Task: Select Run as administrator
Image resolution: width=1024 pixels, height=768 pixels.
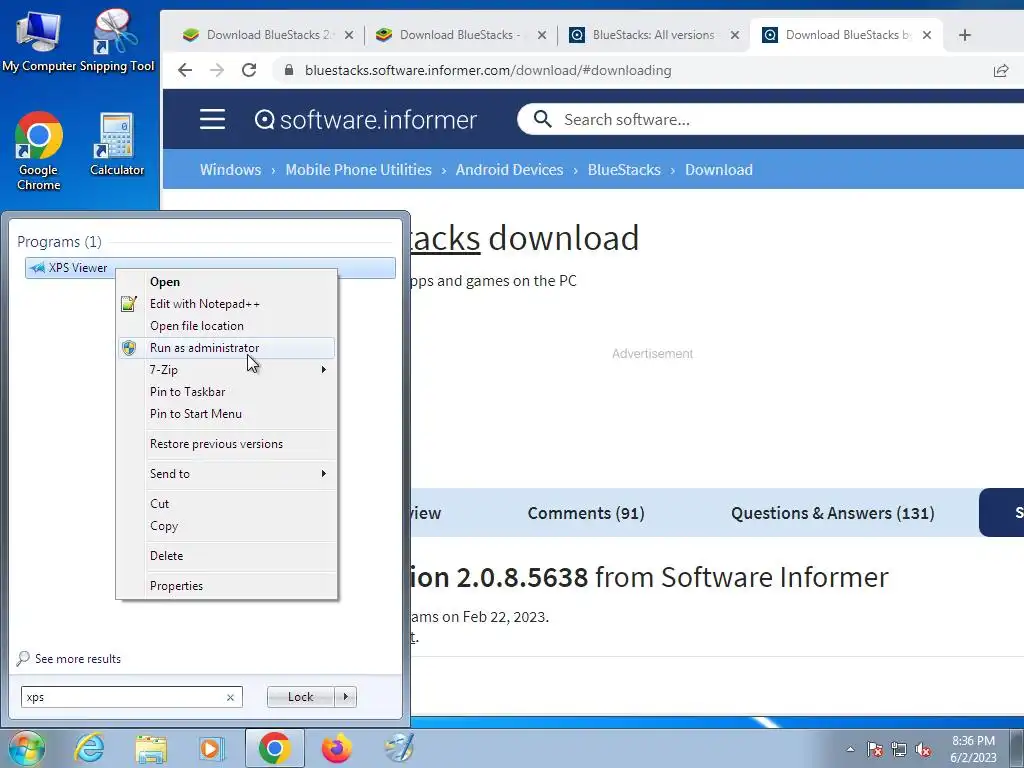Action: click(226, 348)
